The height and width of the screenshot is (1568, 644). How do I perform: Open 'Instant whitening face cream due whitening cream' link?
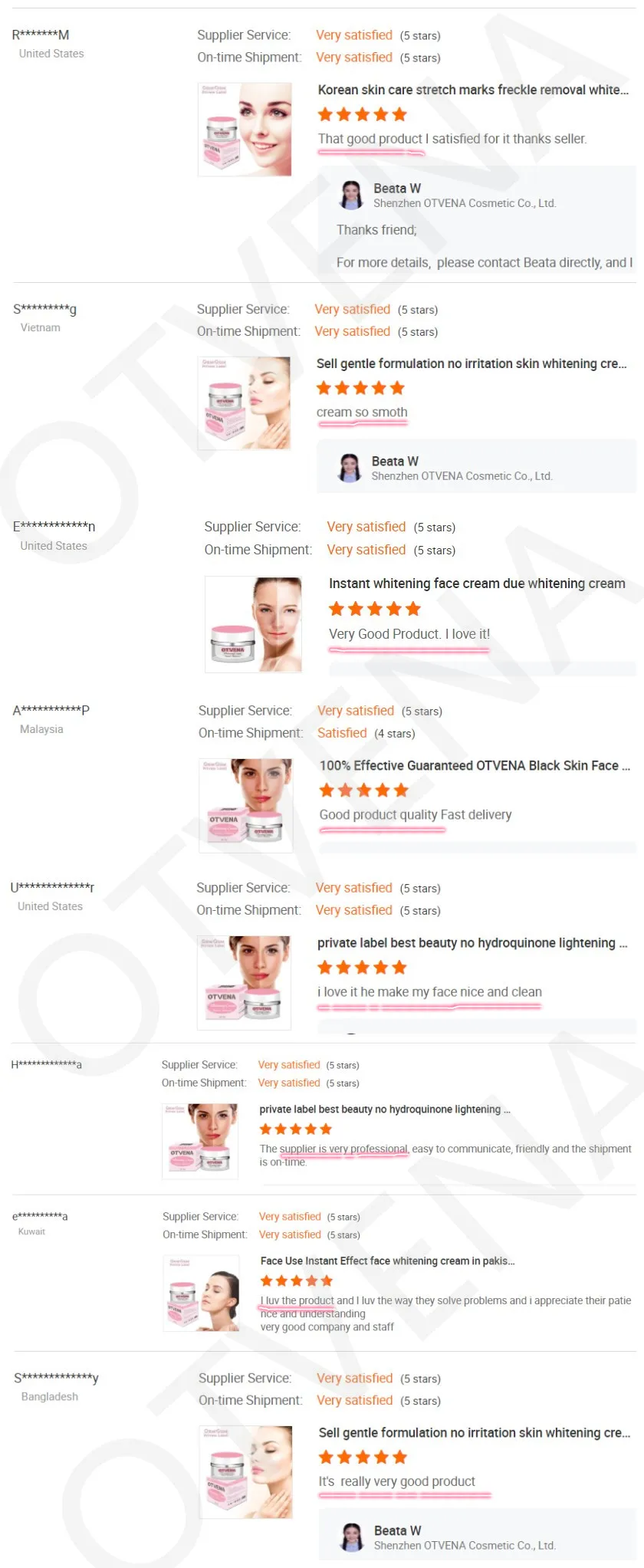tap(477, 583)
